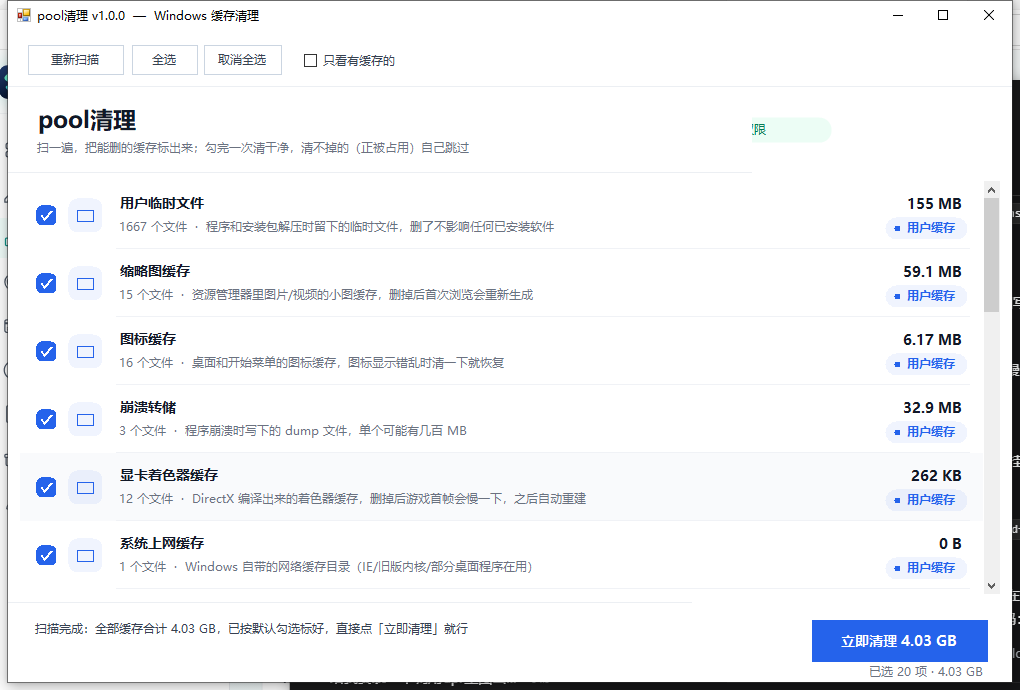Screen dimensions: 1020x690
Task: Click the 用户缓存 tag under 32.9 MB
Action: click(926, 432)
